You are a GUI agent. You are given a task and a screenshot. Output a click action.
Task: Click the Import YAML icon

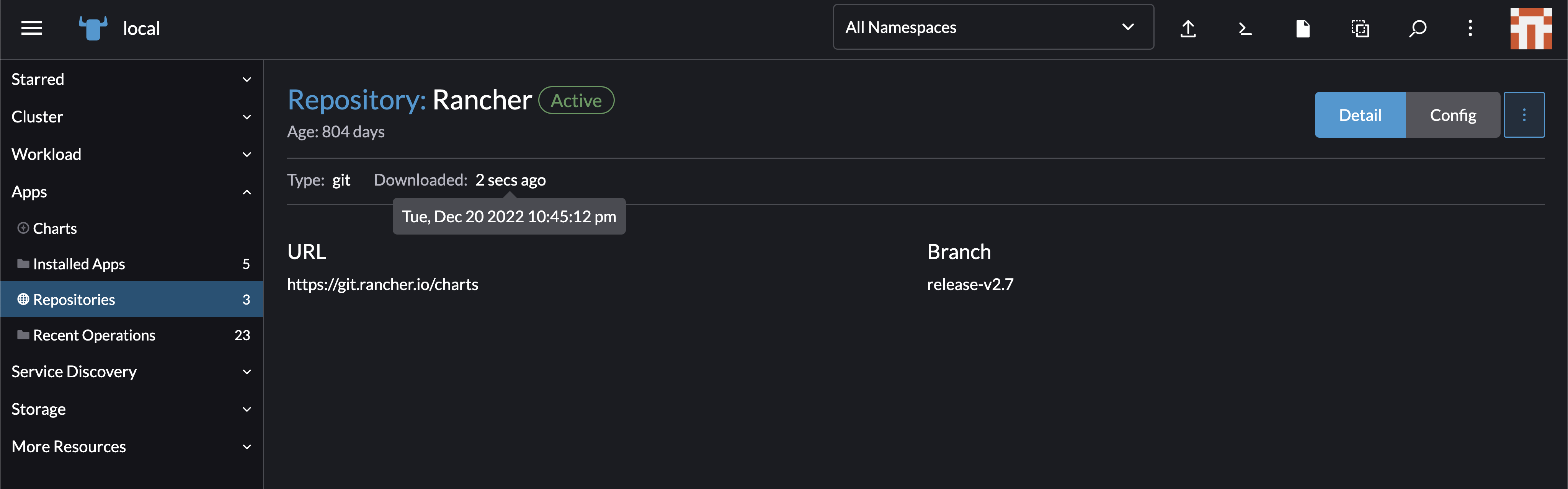tap(1189, 28)
